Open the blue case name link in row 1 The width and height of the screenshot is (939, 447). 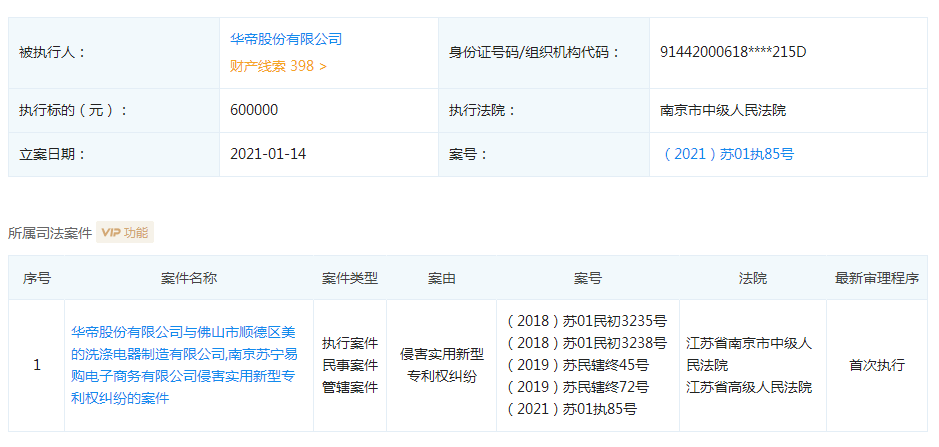(x=184, y=365)
